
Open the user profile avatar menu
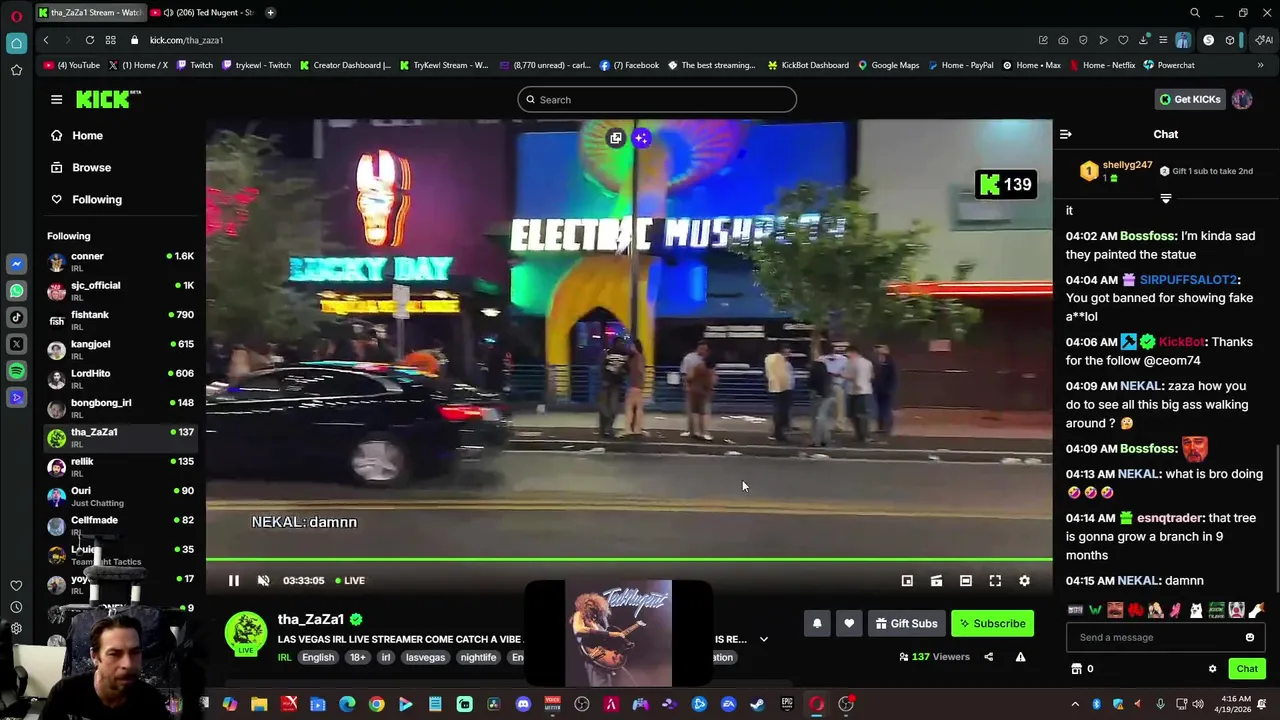(x=1242, y=100)
